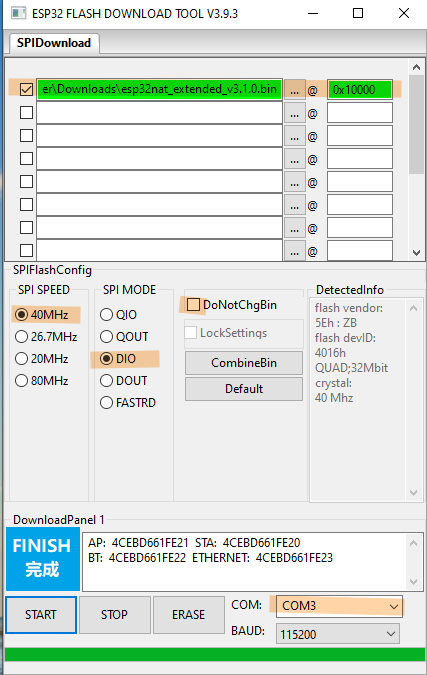Click the ERASE button
Screen dimensions: 427x675
point(189,615)
